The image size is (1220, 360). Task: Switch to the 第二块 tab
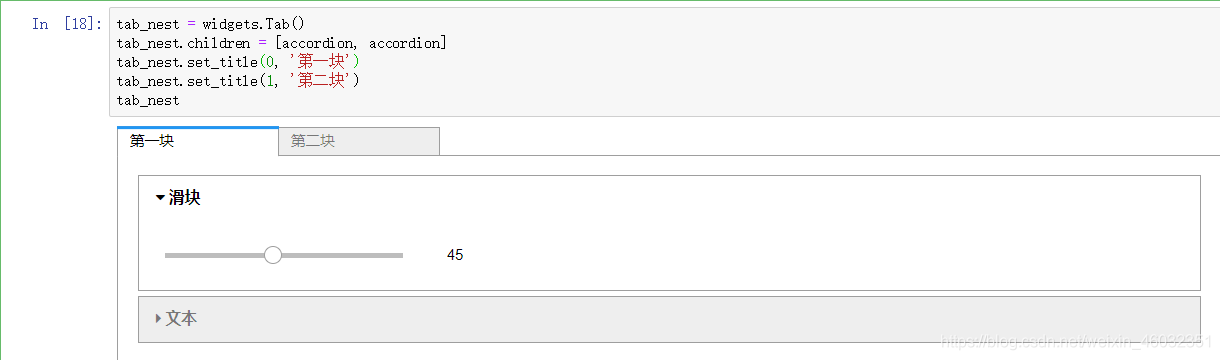(x=359, y=141)
